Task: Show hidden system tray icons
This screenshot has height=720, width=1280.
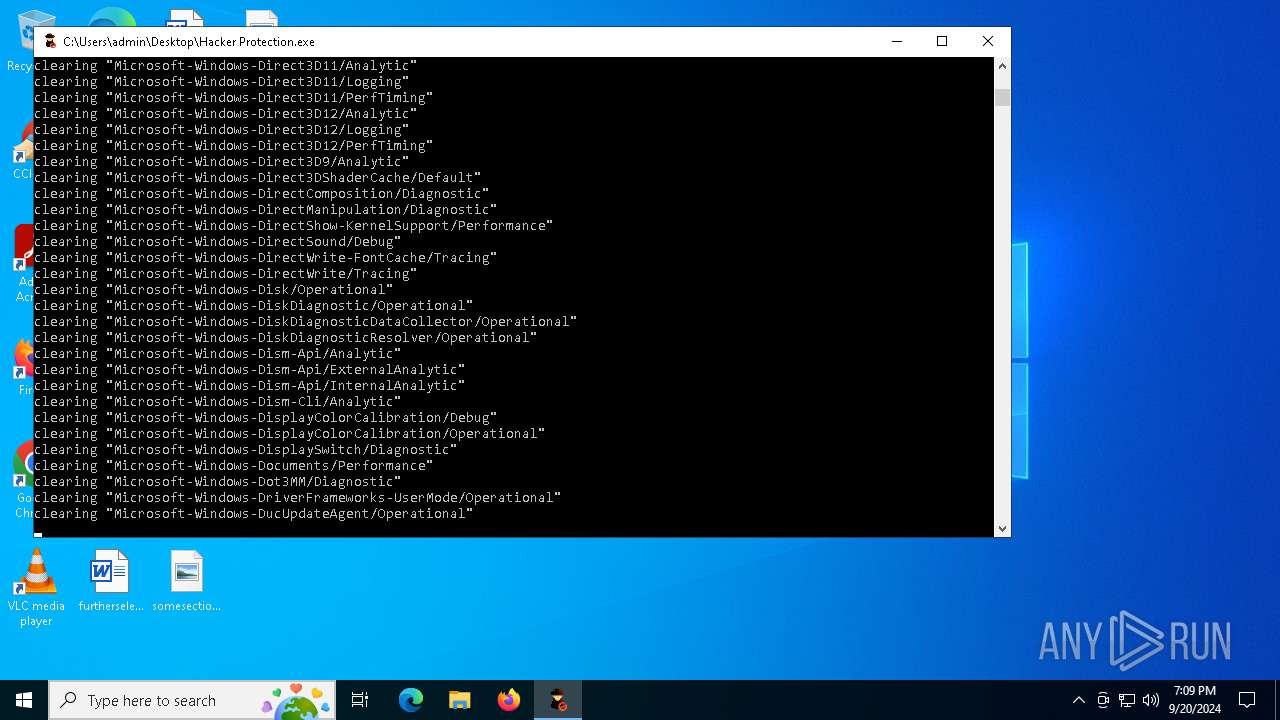Action: pos(1078,700)
